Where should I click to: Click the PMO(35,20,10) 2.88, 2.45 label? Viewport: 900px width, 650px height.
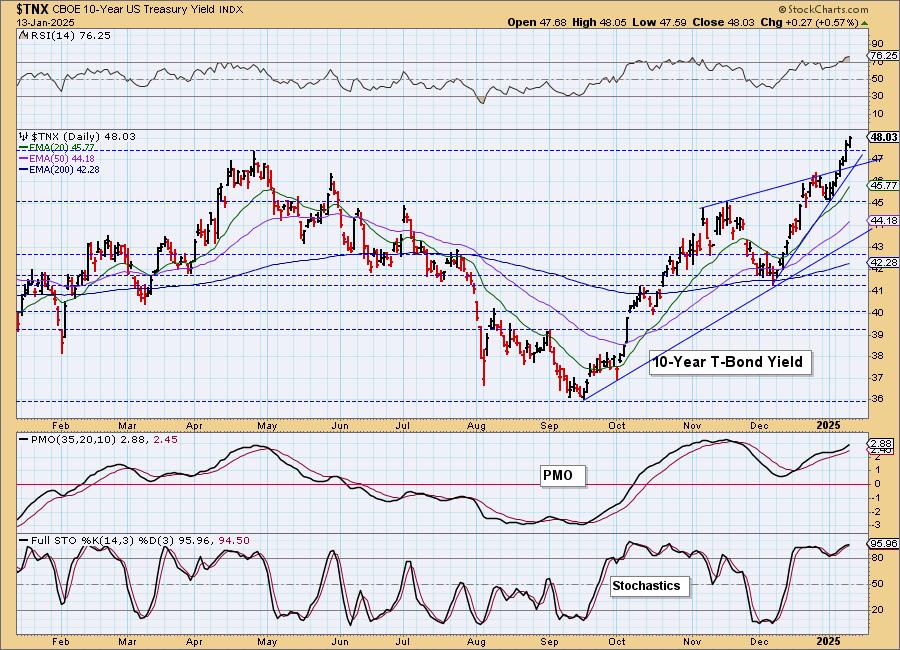point(99,439)
